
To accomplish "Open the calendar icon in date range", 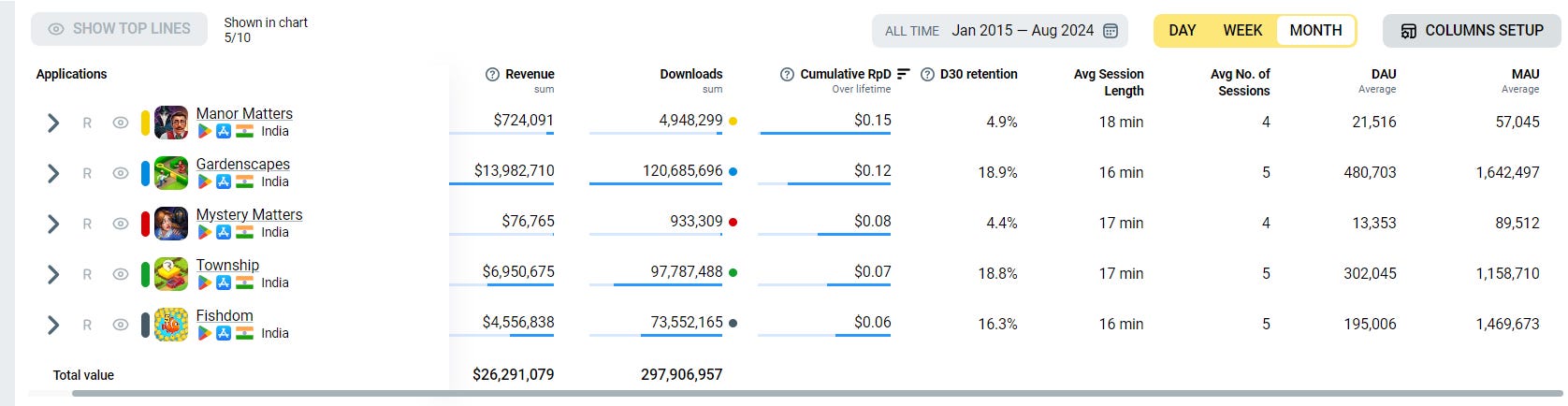I will (1111, 31).
